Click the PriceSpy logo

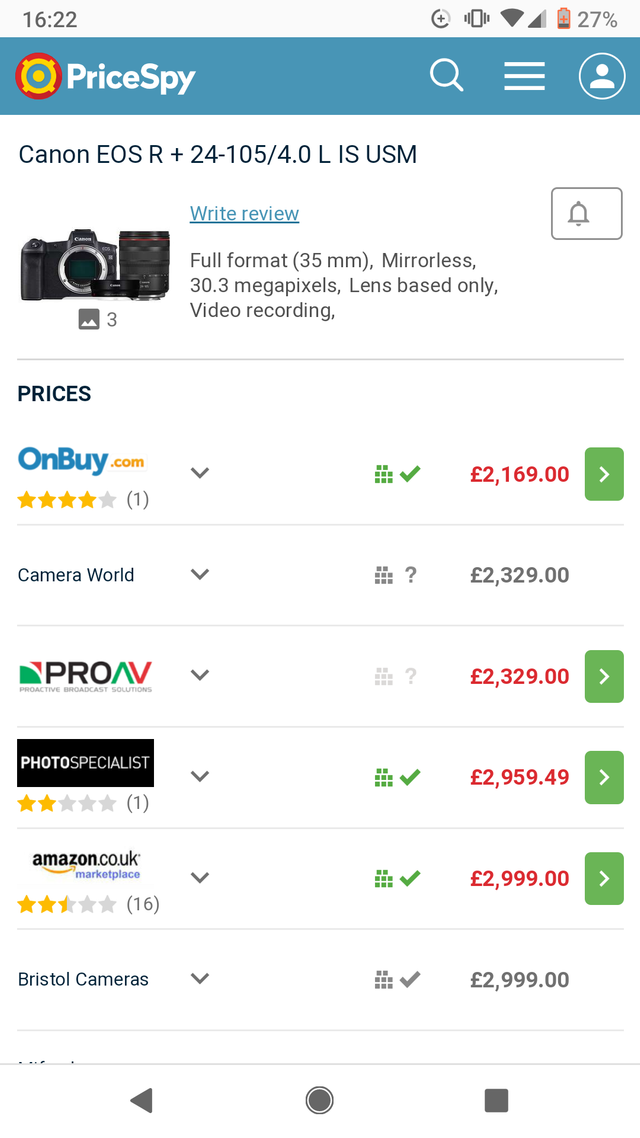coord(105,76)
